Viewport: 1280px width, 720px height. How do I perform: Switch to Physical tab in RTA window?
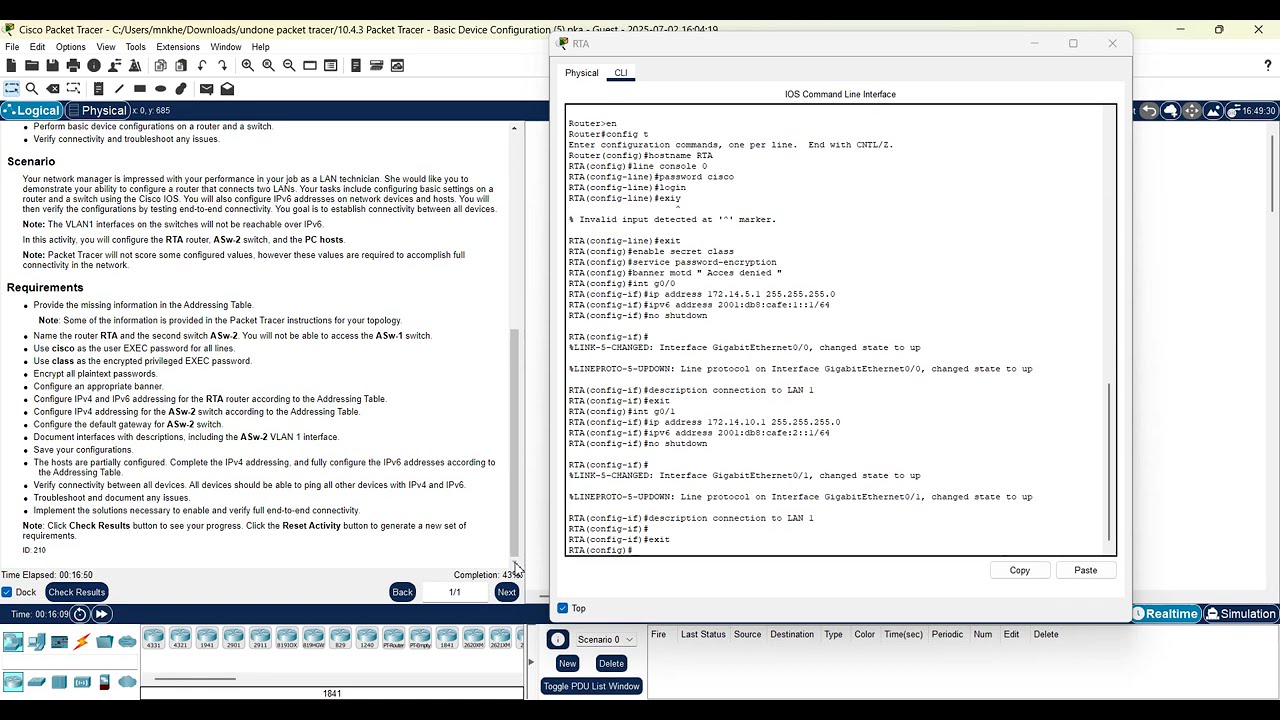[581, 73]
